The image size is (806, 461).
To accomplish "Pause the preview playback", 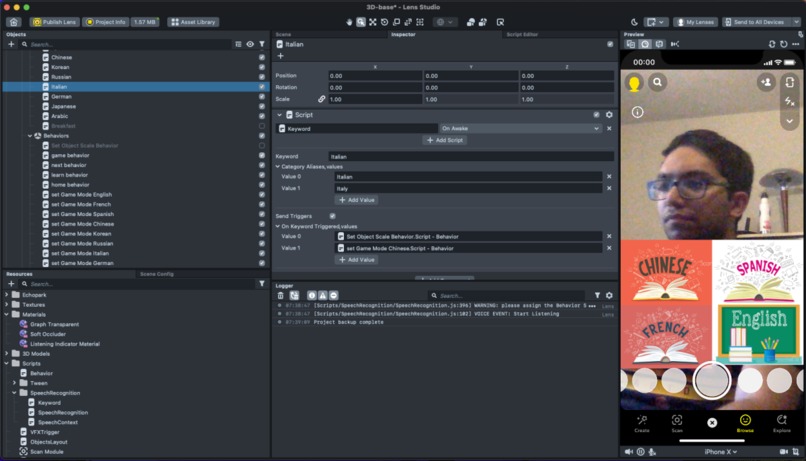I will coord(640,452).
